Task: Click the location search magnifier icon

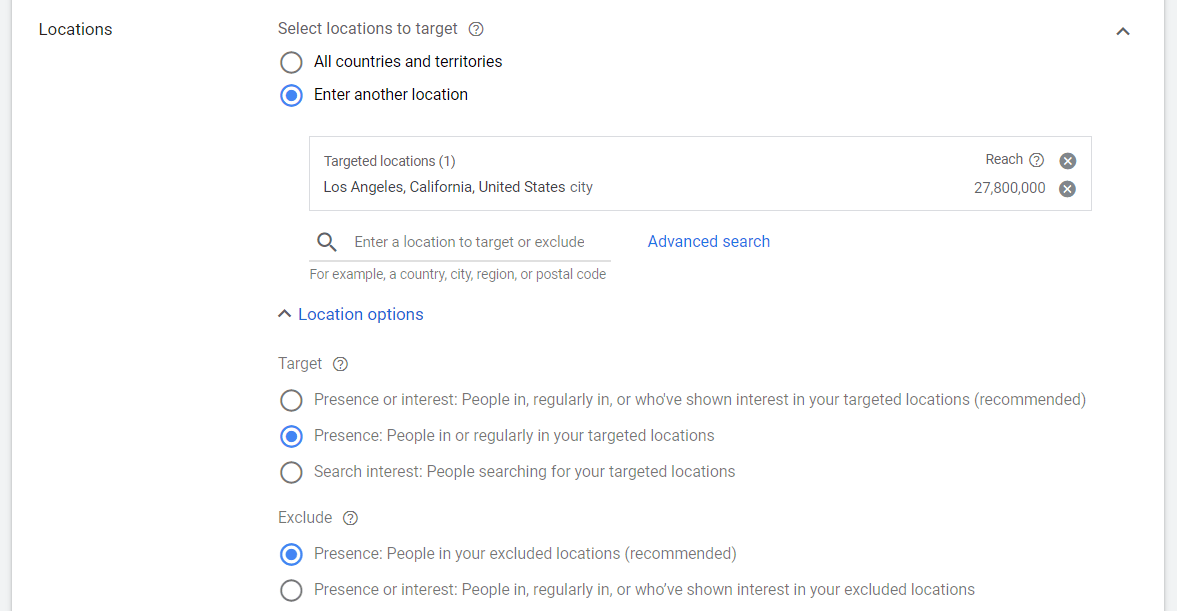Action: coord(326,241)
